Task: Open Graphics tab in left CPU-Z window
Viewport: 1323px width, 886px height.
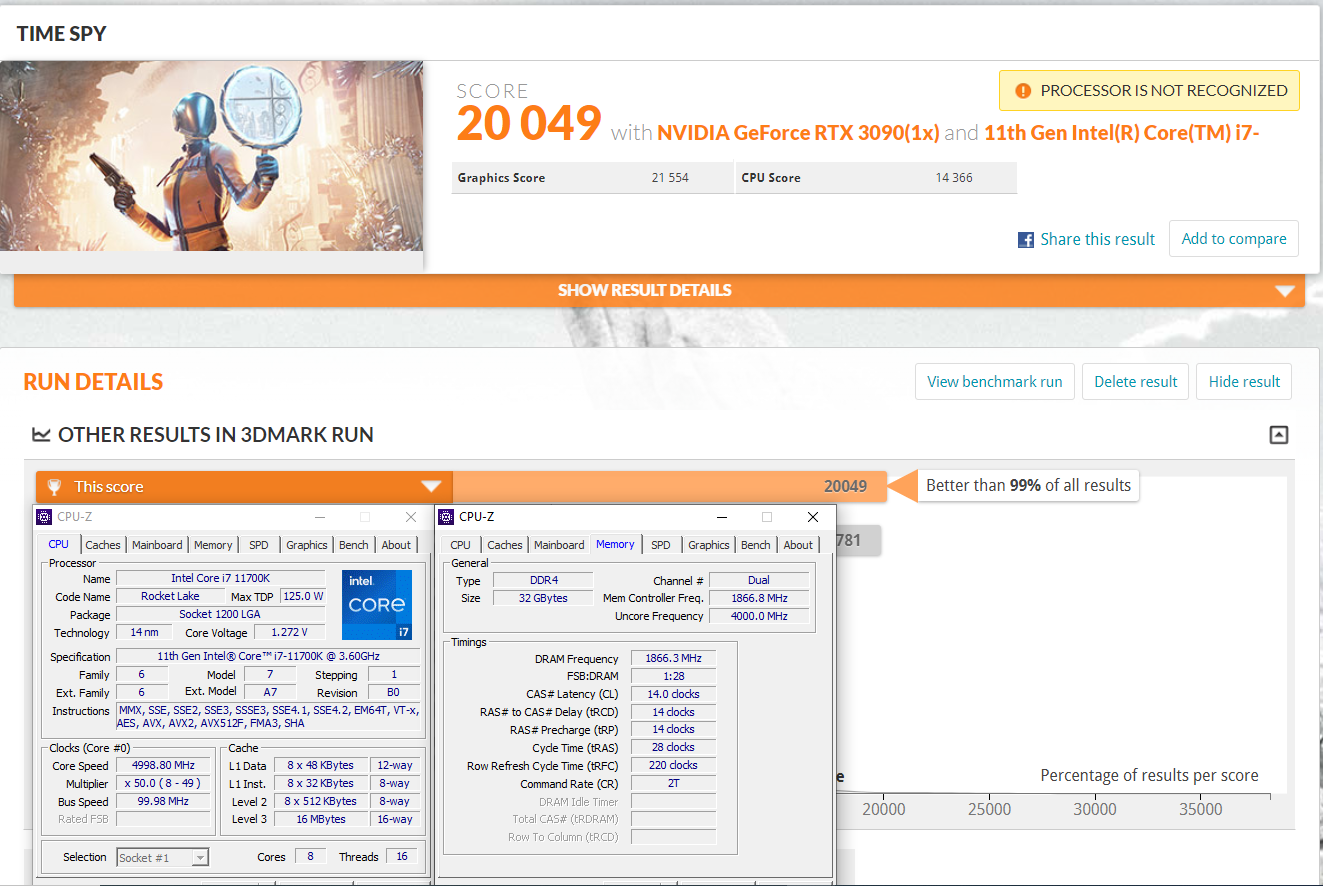Action: (x=307, y=545)
